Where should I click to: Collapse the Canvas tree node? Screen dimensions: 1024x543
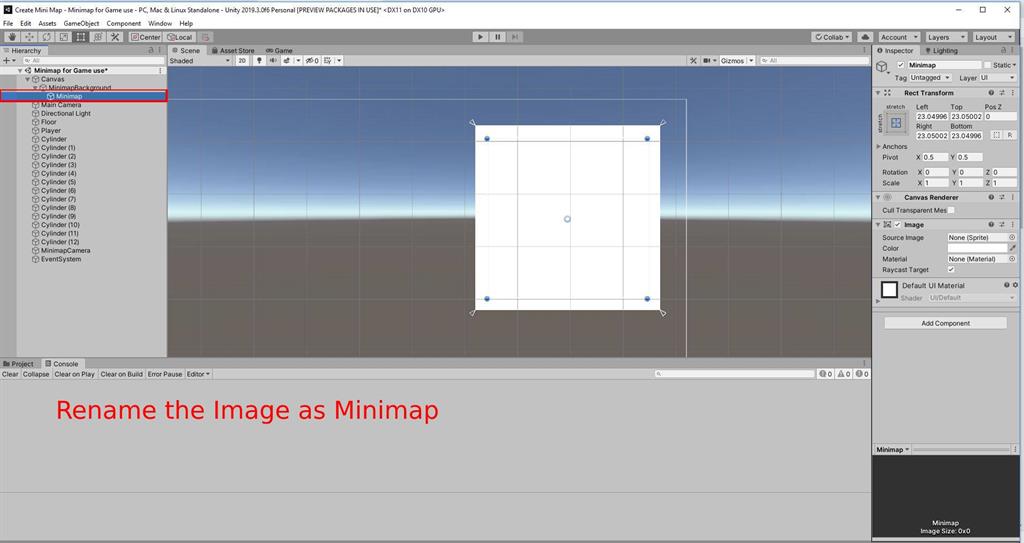pyautogui.click(x=28, y=79)
